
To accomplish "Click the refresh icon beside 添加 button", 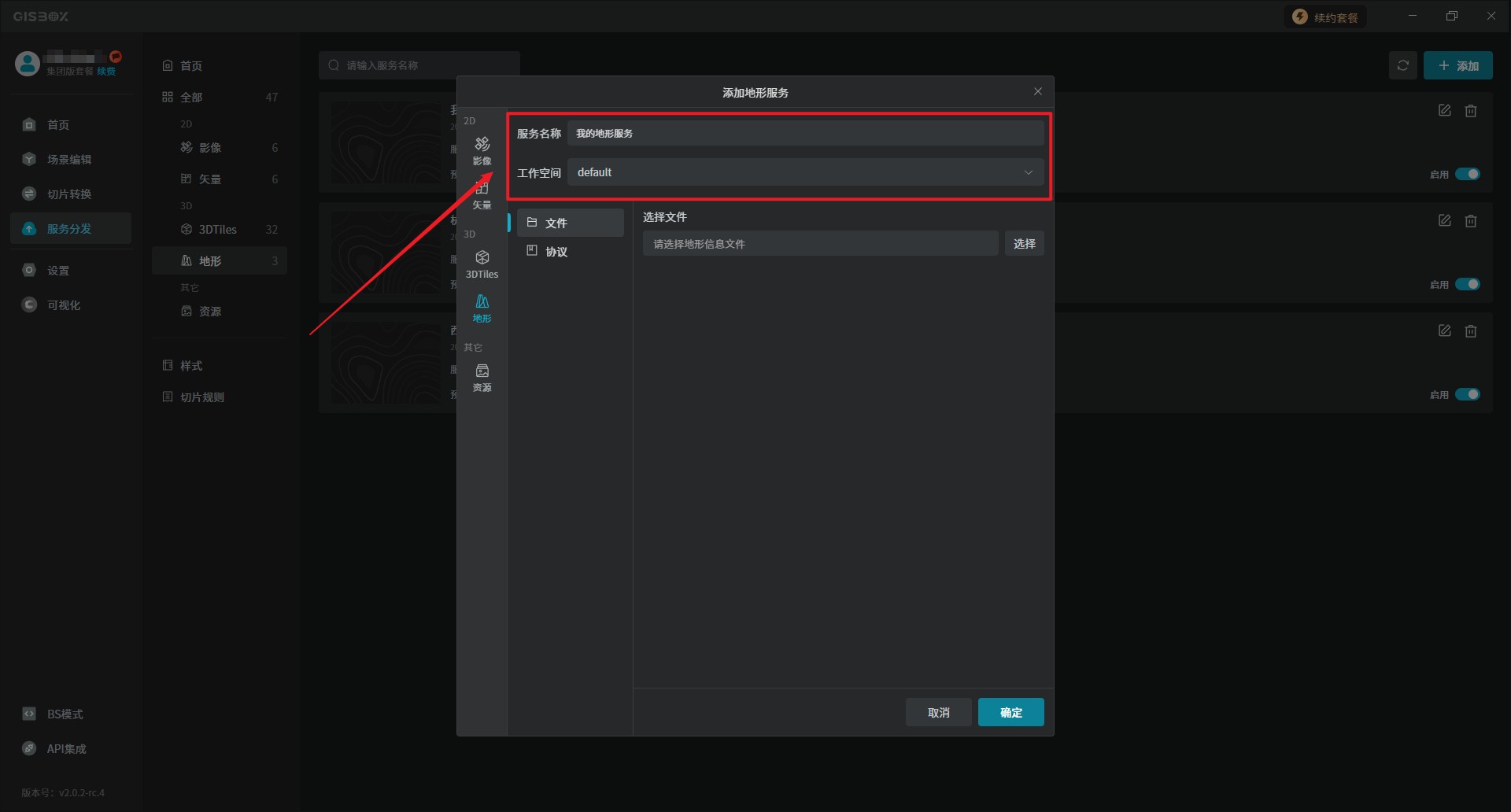I will 1402,66.
